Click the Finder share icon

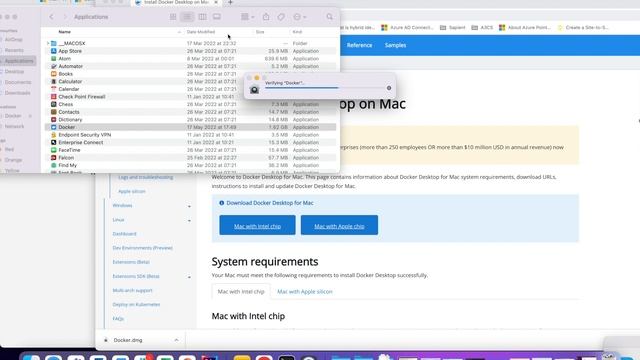click(266, 17)
